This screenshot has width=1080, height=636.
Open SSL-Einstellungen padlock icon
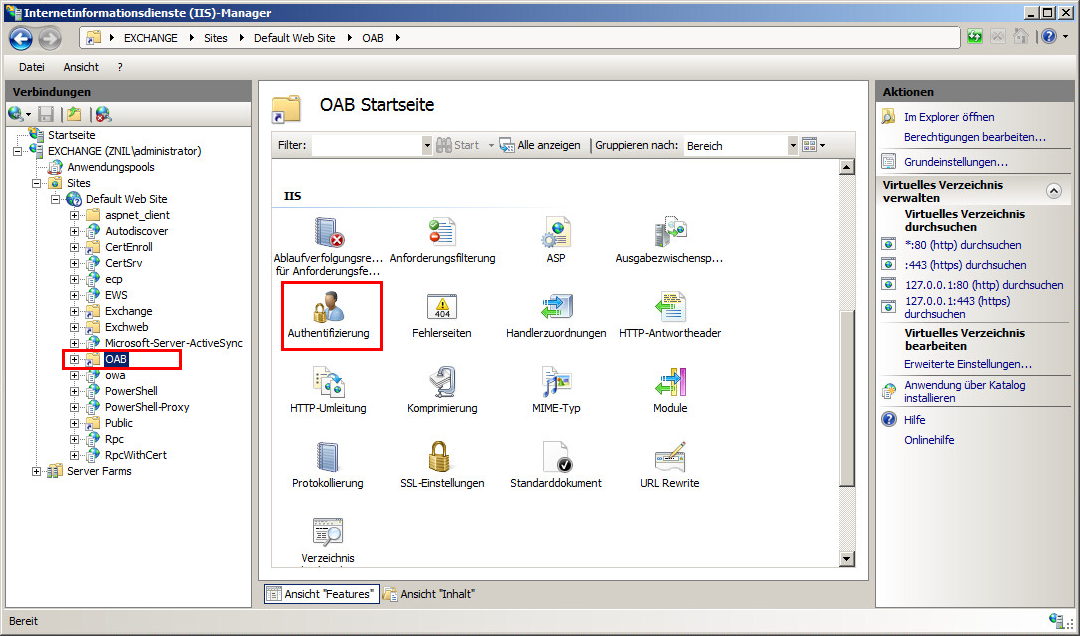point(442,458)
